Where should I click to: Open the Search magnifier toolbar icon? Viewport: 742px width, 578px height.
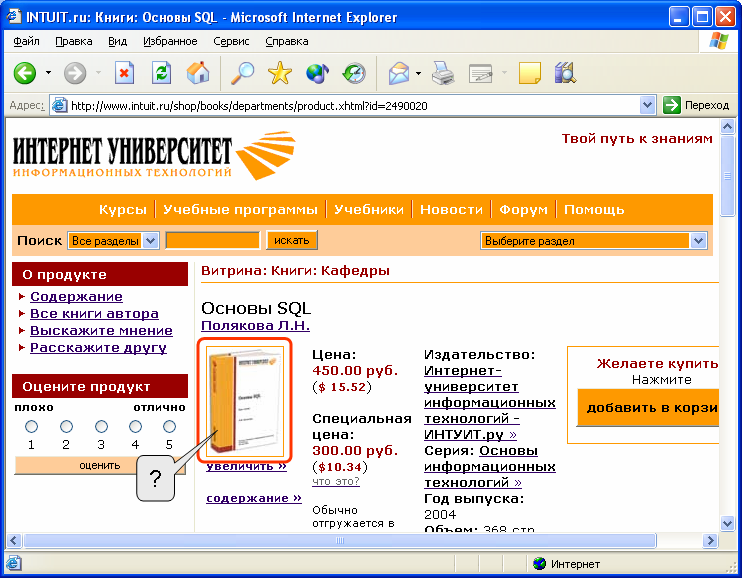[x=242, y=73]
